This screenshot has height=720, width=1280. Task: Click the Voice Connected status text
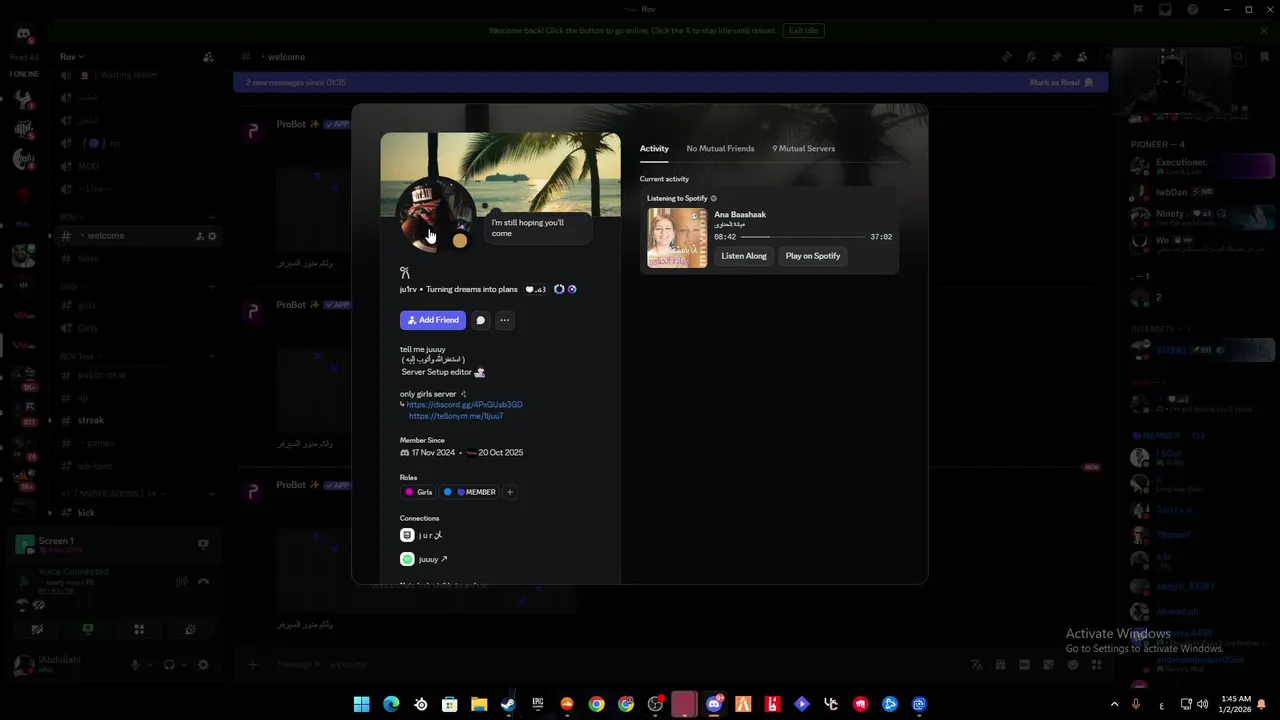73,572
